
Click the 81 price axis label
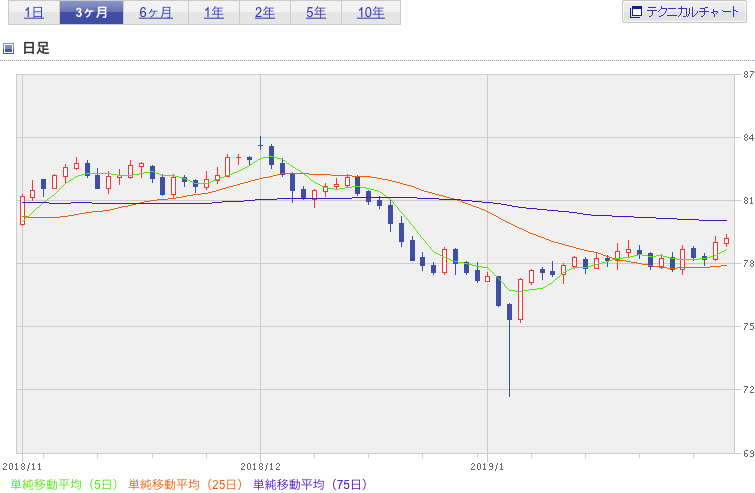tap(748, 201)
